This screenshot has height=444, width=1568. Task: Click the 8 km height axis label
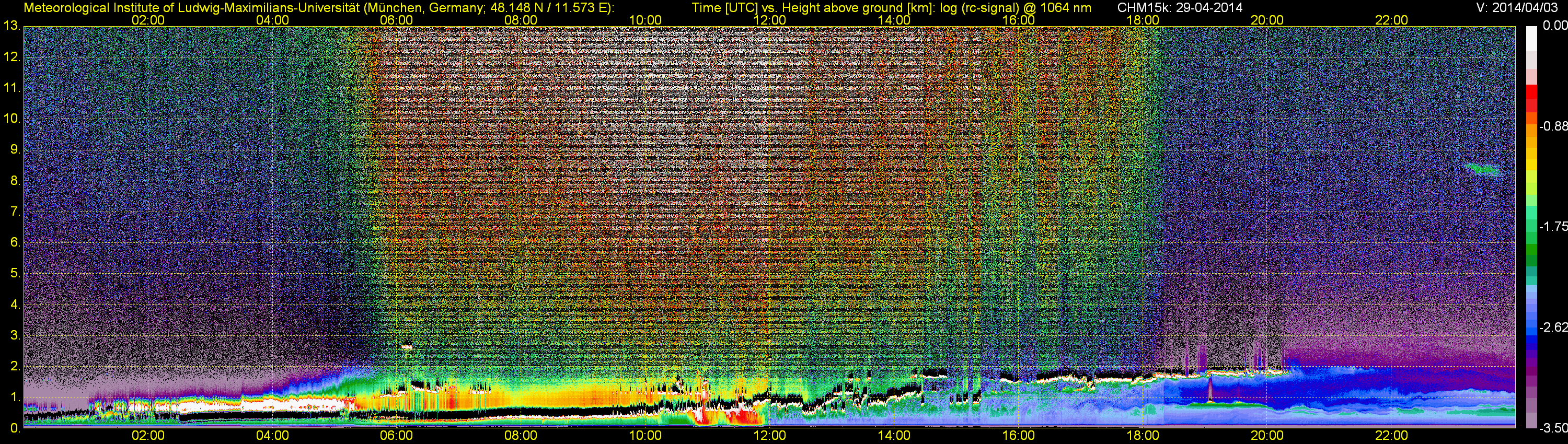point(15,181)
